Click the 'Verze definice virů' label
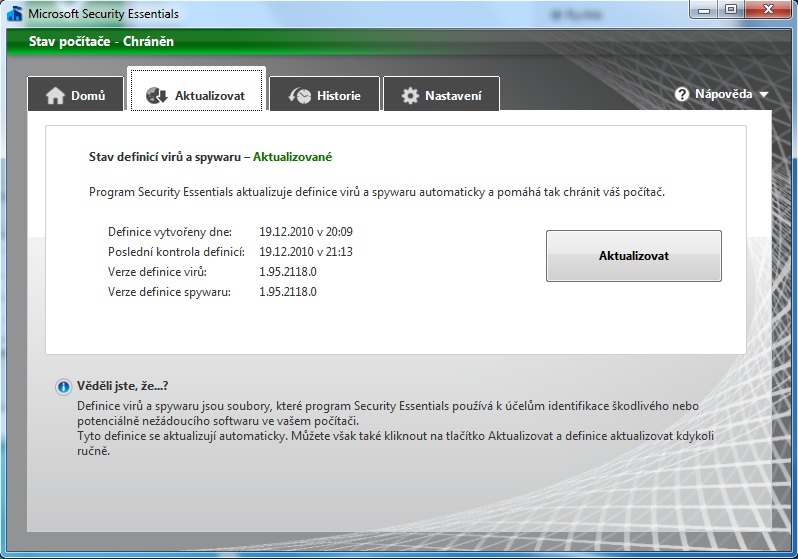Screen dimensions: 798x559 pyautogui.click(x=157, y=272)
